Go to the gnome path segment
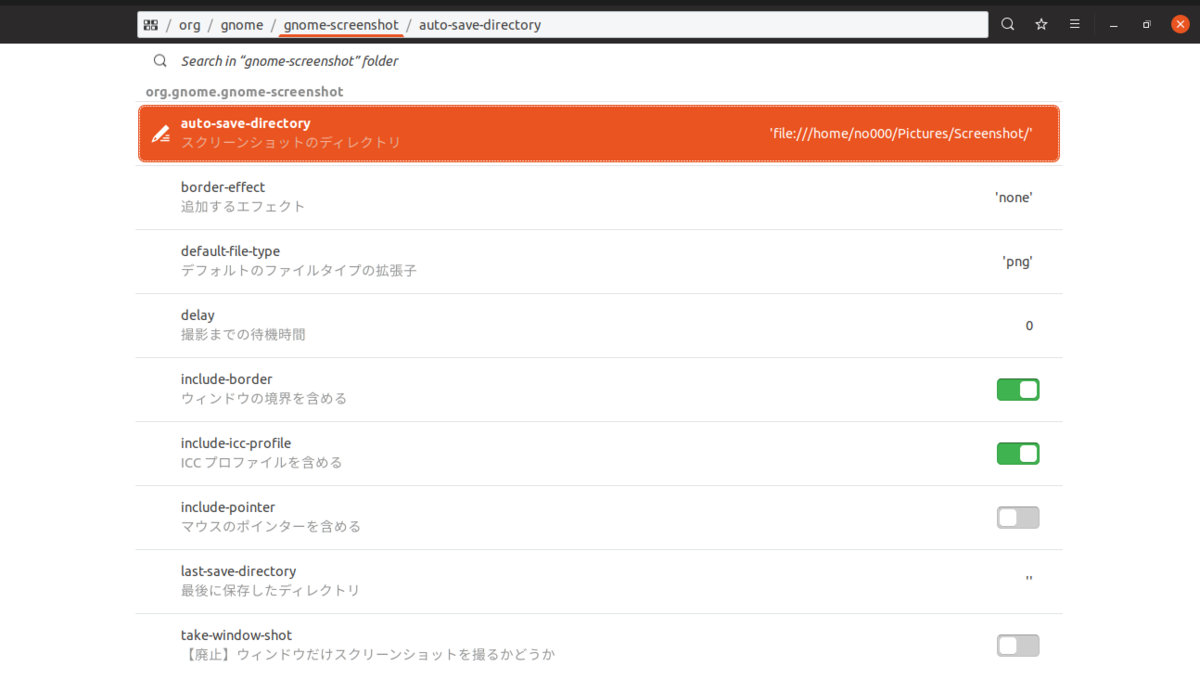The width and height of the screenshot is (1200, 692). 242,25
